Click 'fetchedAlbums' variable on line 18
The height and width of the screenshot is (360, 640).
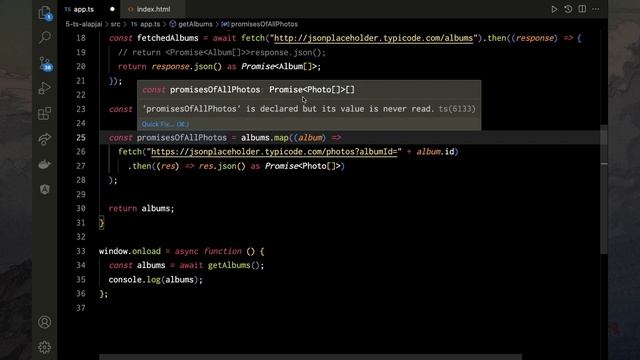167,38
